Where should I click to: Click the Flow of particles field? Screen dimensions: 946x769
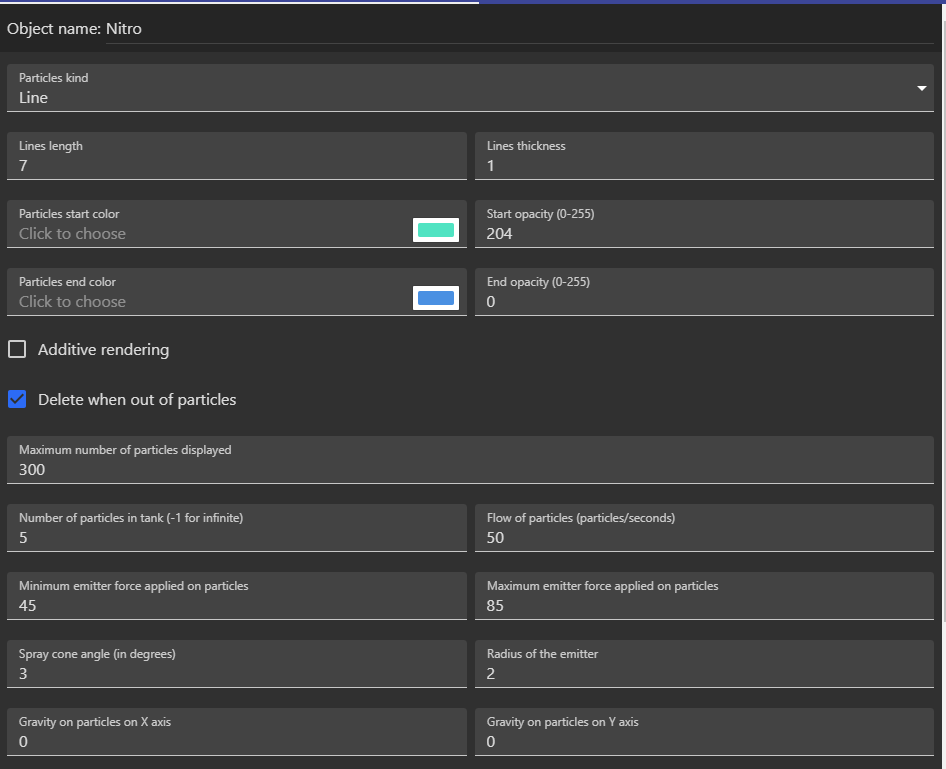[704, 538]
